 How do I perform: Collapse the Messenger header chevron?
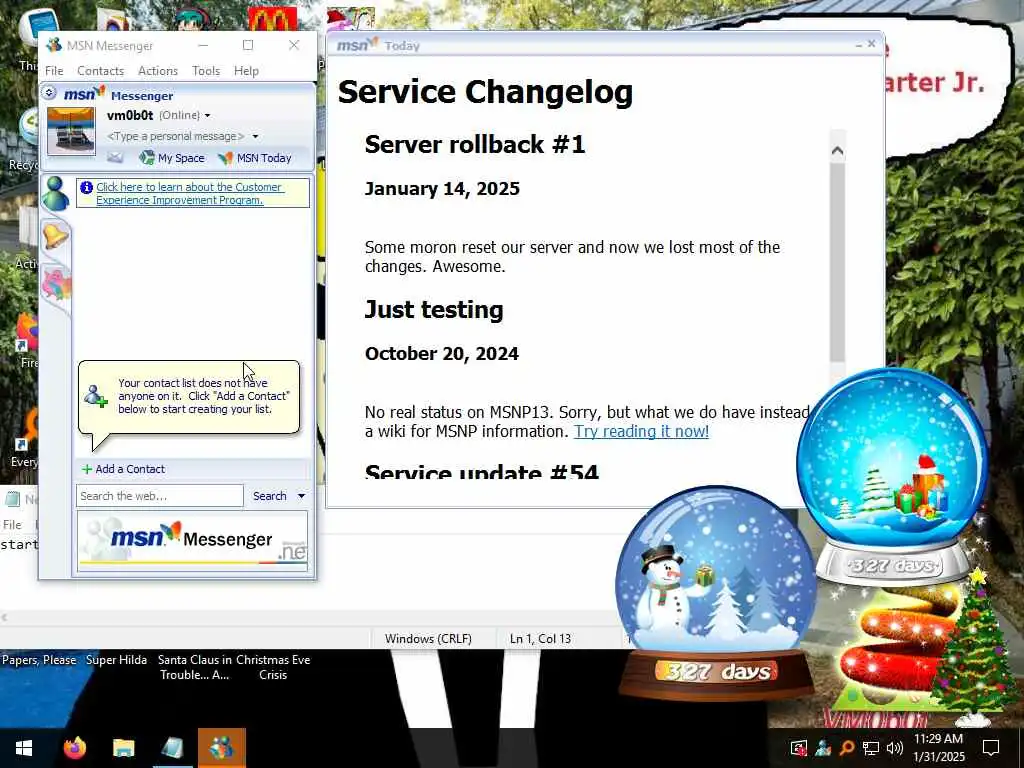(x=49, y=93)
